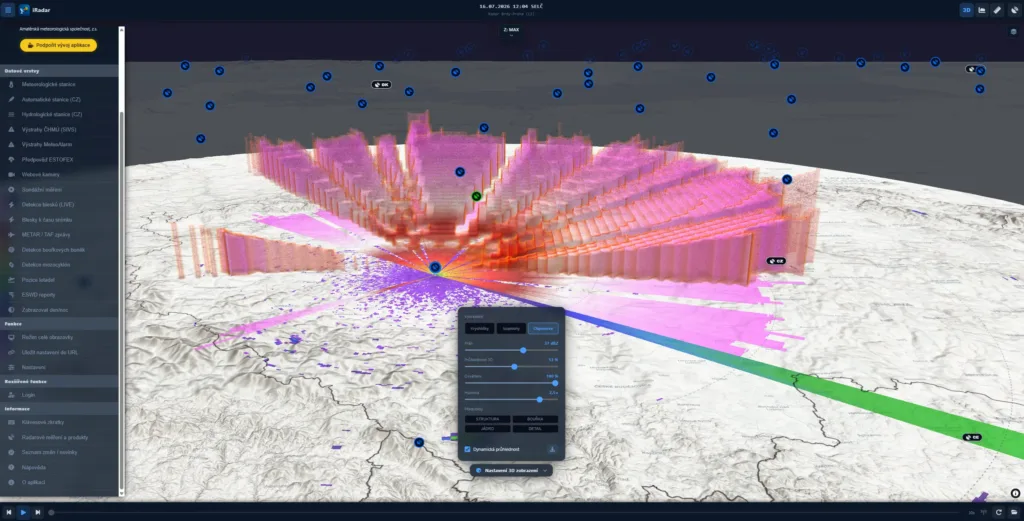Collapse the Nastavení 3D zobrazení dropdown
1024x521 pixels.
511,470
